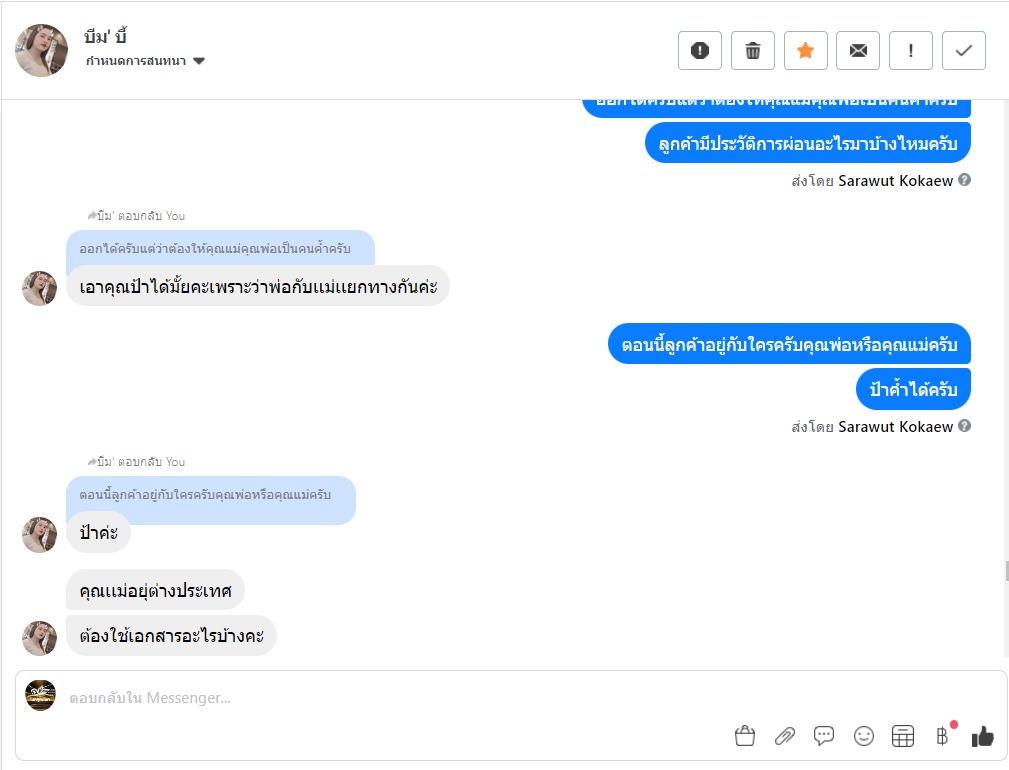Send a thumbs-up like
The image size is (1009, 770).
point(982,737)
